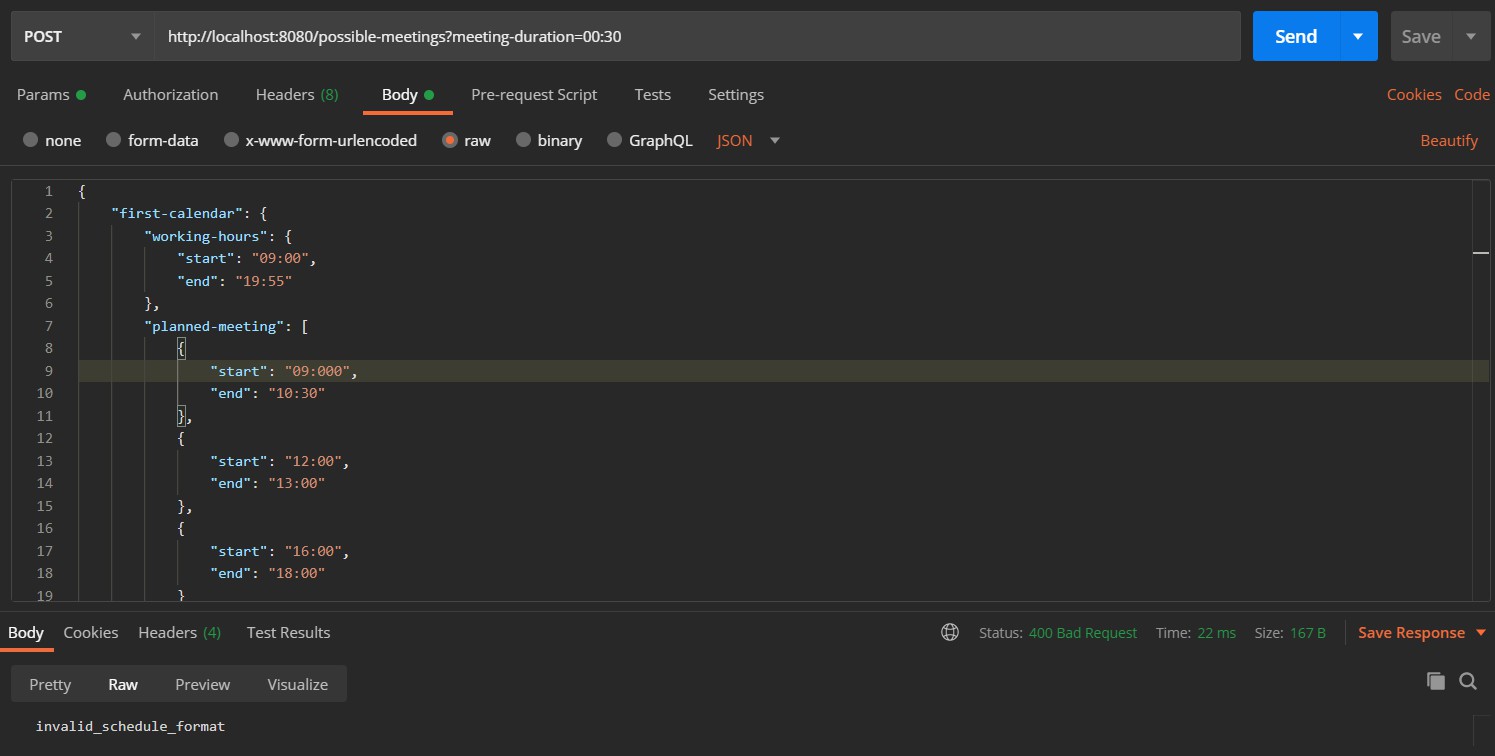The image size is (1495, 756).
Task: Click the "planned-meeting" key on line 7
Action: (215, 326)
